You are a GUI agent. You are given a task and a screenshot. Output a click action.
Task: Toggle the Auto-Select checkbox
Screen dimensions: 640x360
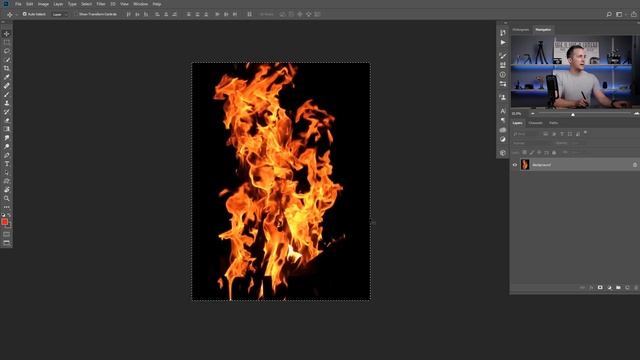[24, 14]
